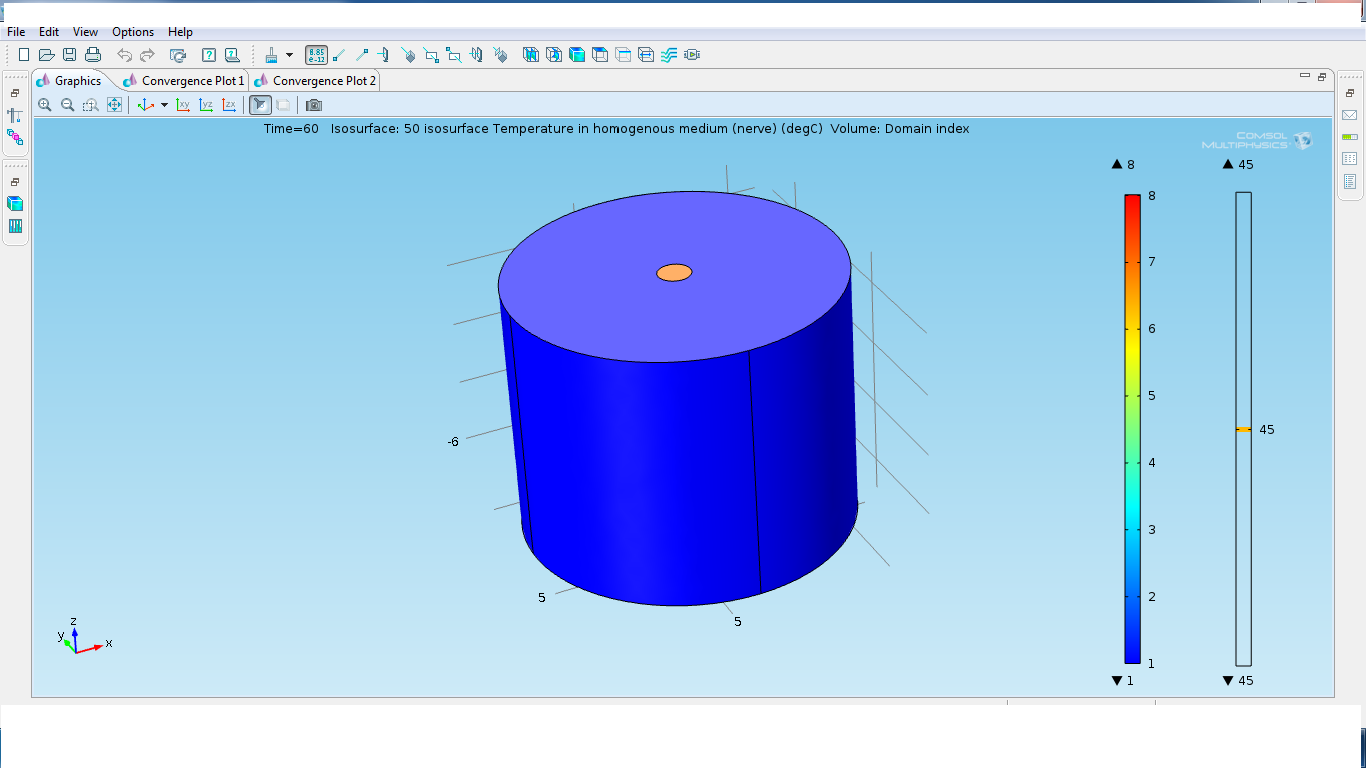Click the Zoom Extents icon
The image size is (1366, 768).
click(x=114, y=105)
